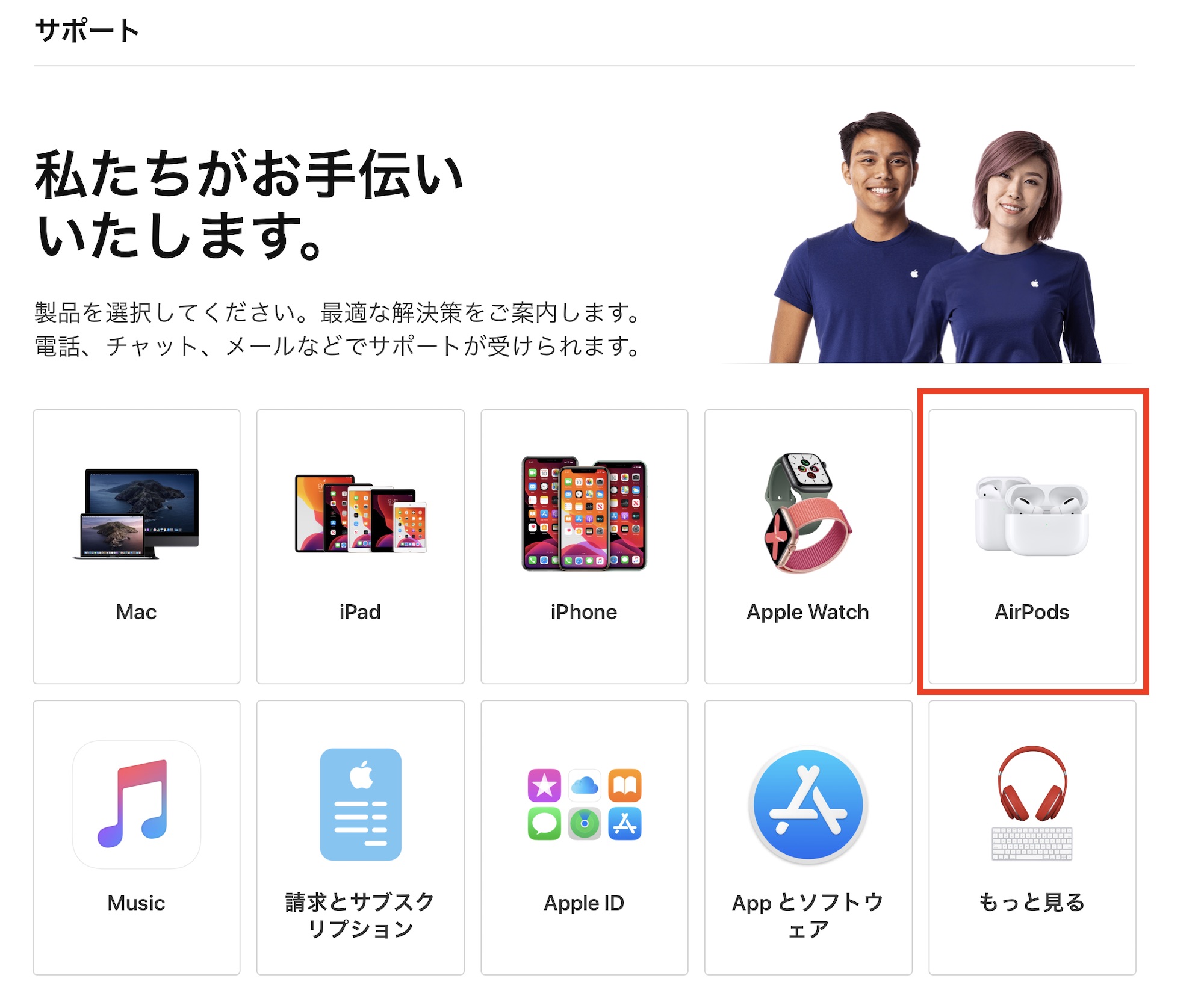This screenshot has height=1008, width=1204.
Task: Open the Apple ID apps cluster icon
Action: (x=585, y=805)
